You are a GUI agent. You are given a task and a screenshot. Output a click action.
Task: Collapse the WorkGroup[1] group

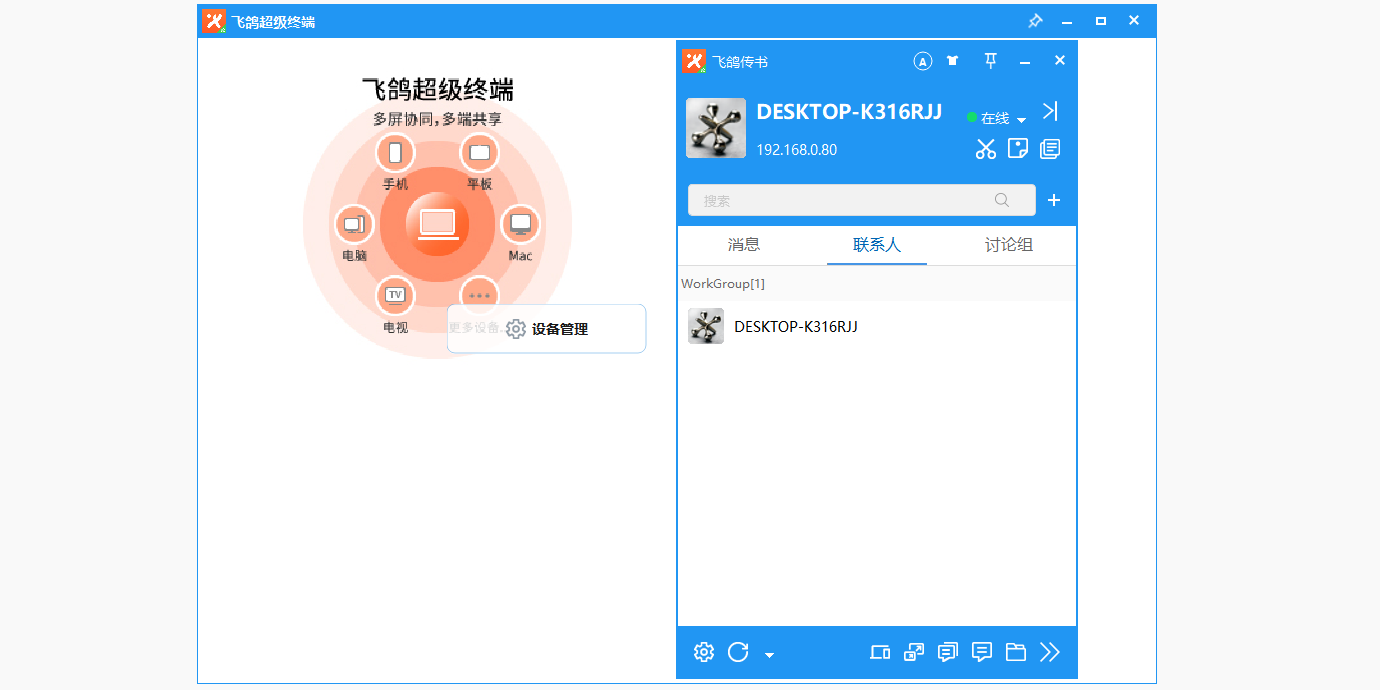tap(877, 284)
